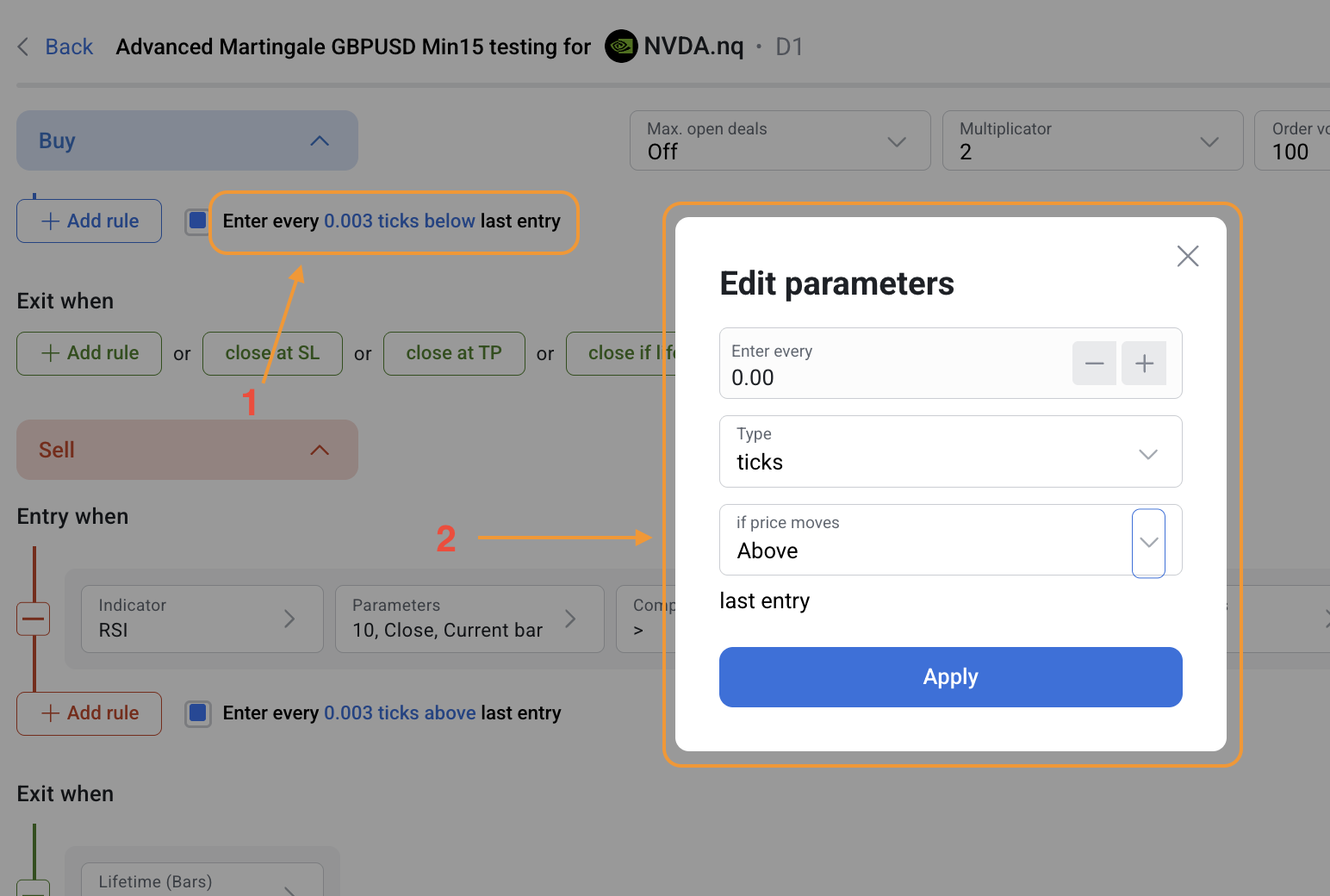Click the plus icon on Sell Add rule
The image size is (1330, 896).
pyautogui.click(x=51, y=713)
